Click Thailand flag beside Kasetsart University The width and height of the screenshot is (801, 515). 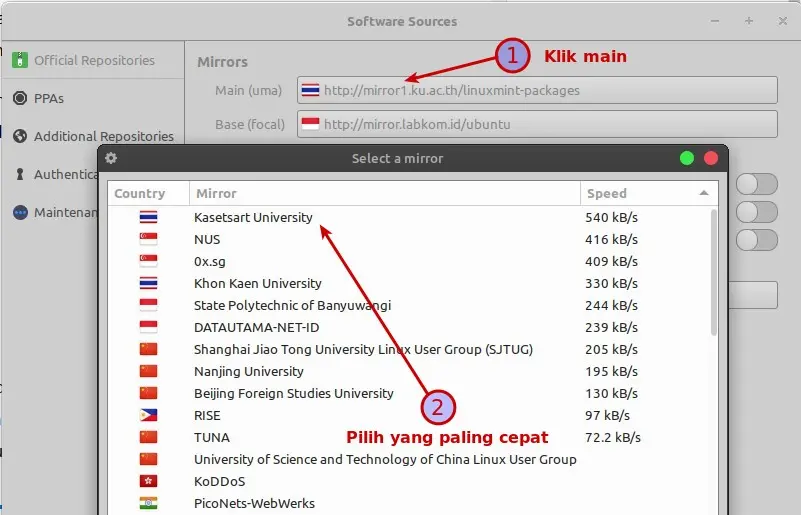[149, 217]
